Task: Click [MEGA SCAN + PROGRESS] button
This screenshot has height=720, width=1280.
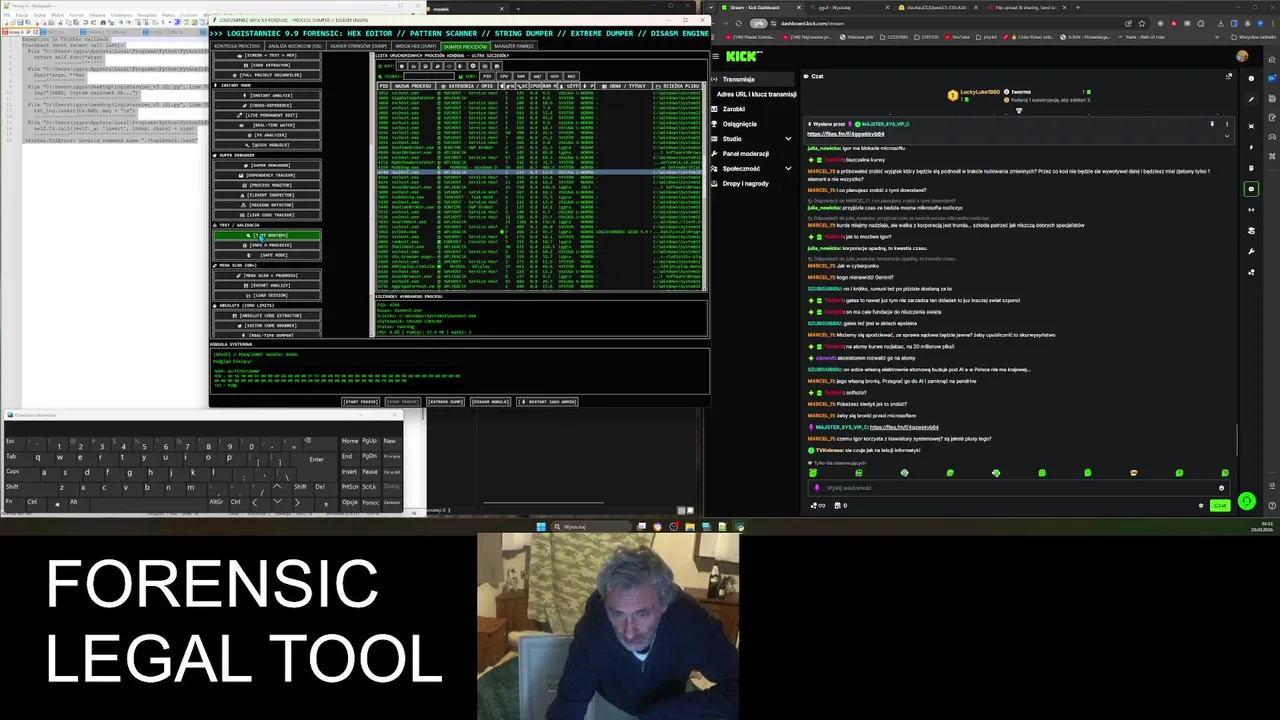Action: (267, 275)
